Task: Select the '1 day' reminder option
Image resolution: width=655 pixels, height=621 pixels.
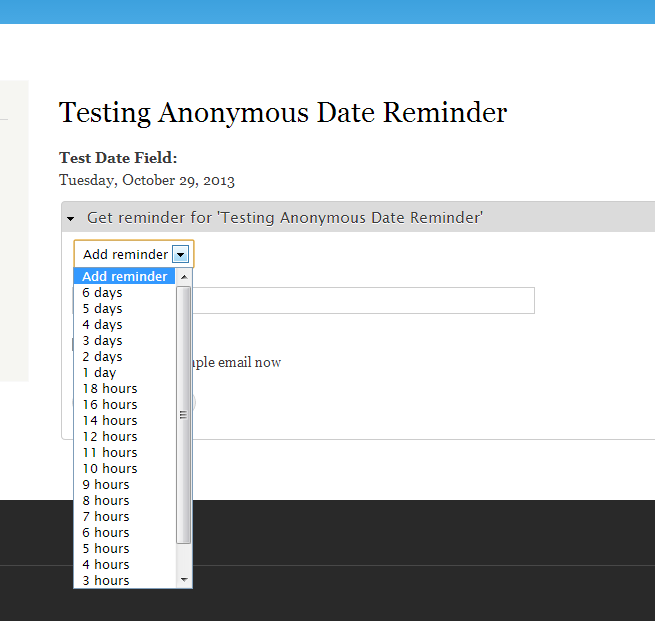Action: [99, 373]
